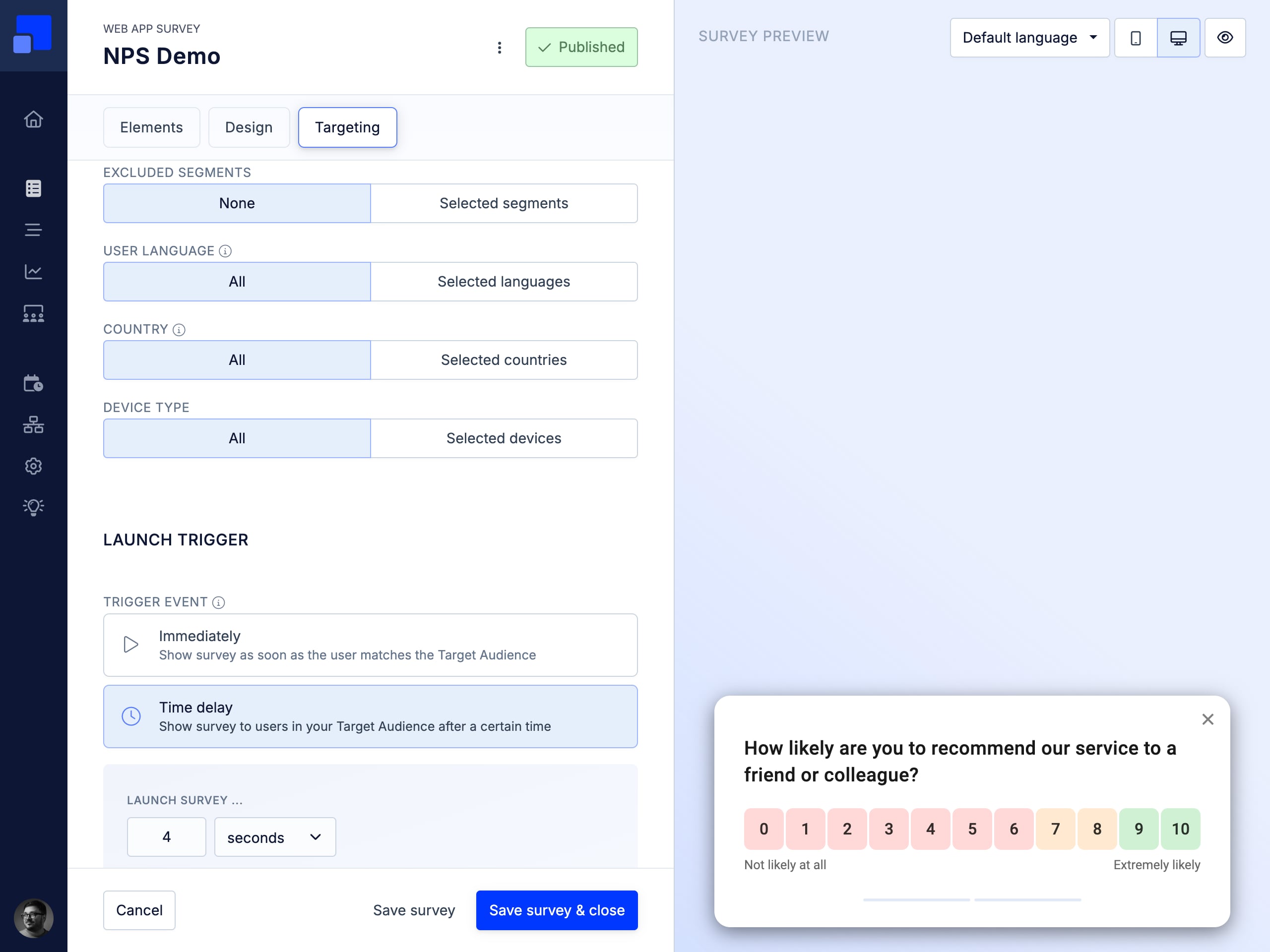Screen dimensions: 1270x952
Task: Choose Selected languages for user language
Action: coord(504,282)
